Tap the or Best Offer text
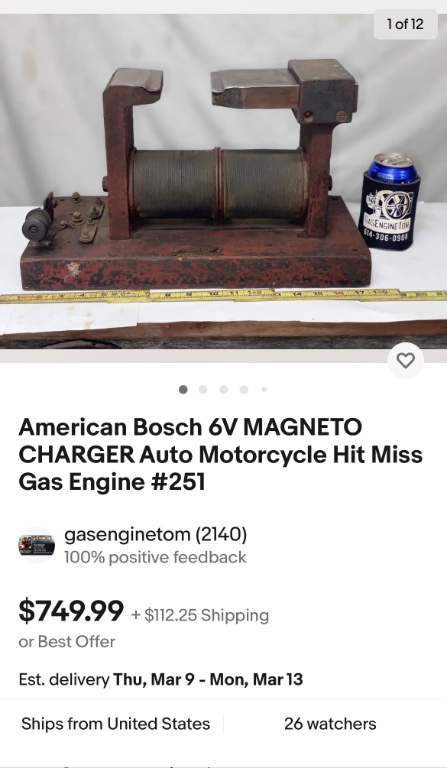Viewport: 447px width, 768px height. pos(67,642)
